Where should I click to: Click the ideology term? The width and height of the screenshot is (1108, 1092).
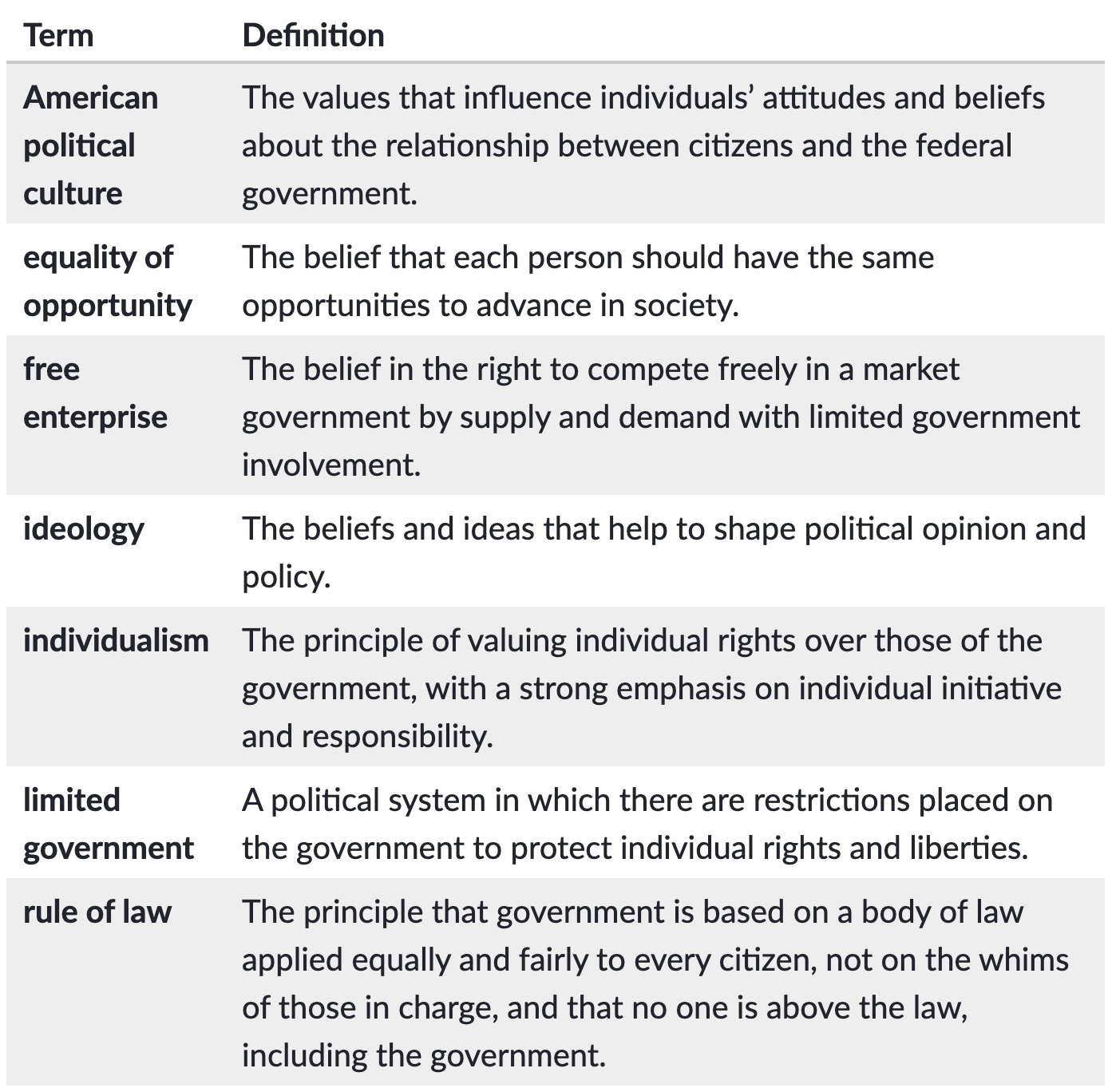(x=83, y=529)
